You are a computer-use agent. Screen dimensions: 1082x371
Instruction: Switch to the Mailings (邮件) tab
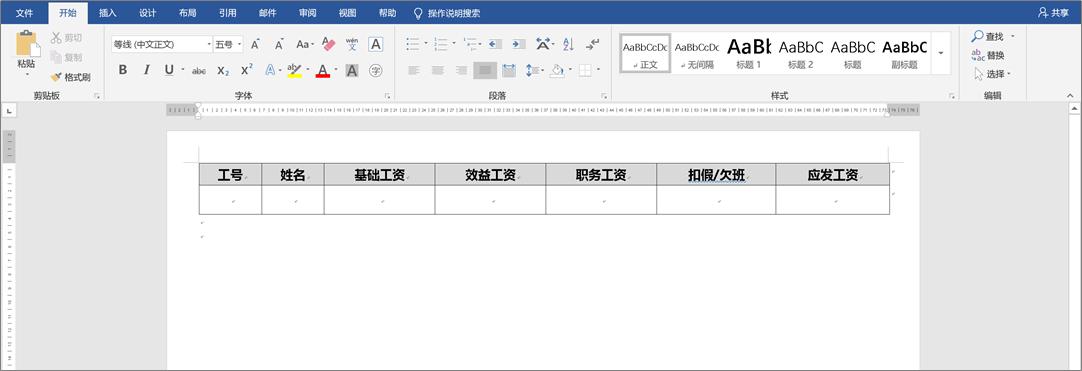(x=268, y=13)
